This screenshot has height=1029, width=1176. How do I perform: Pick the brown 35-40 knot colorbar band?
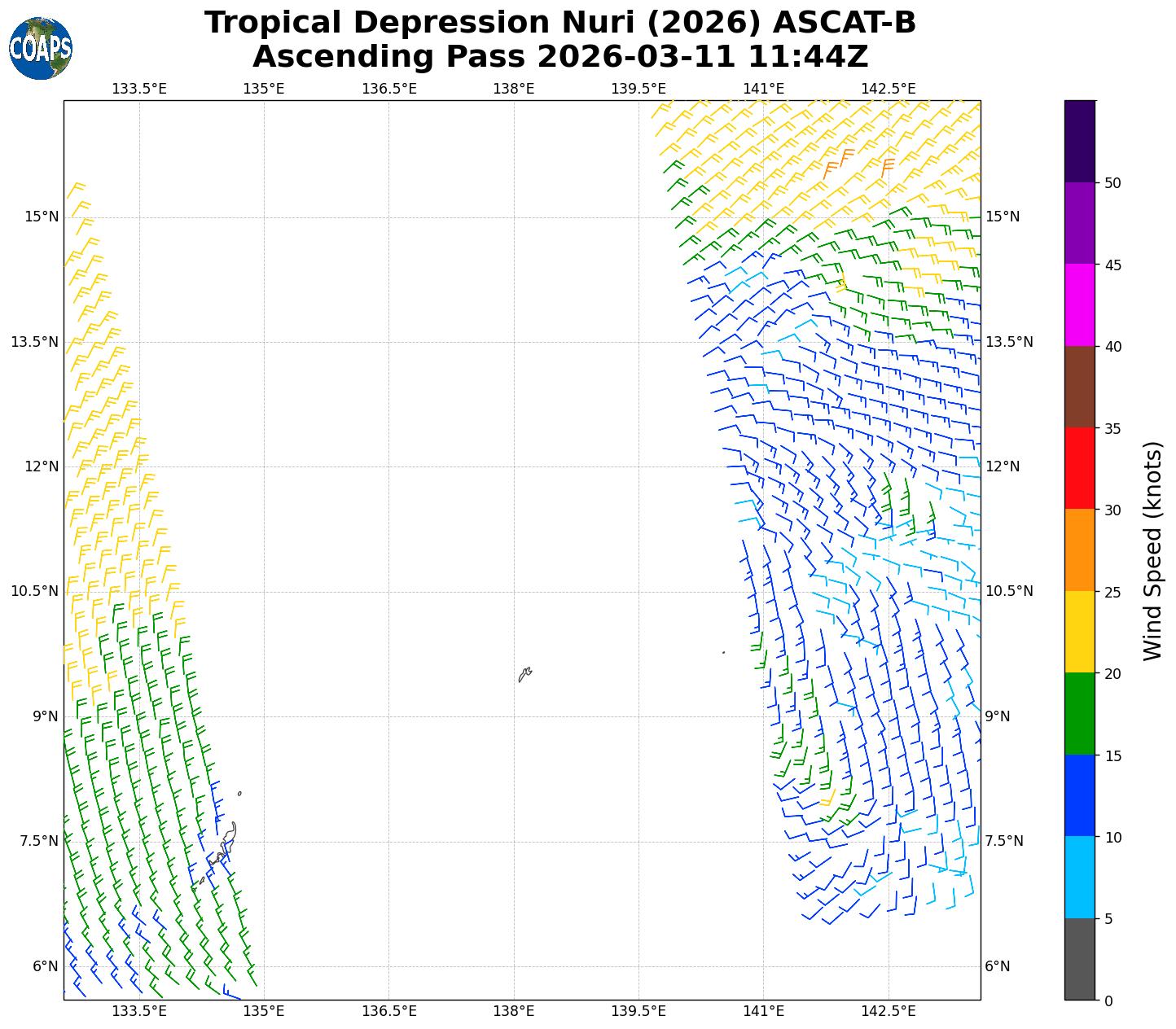[x=1080, y=387]
